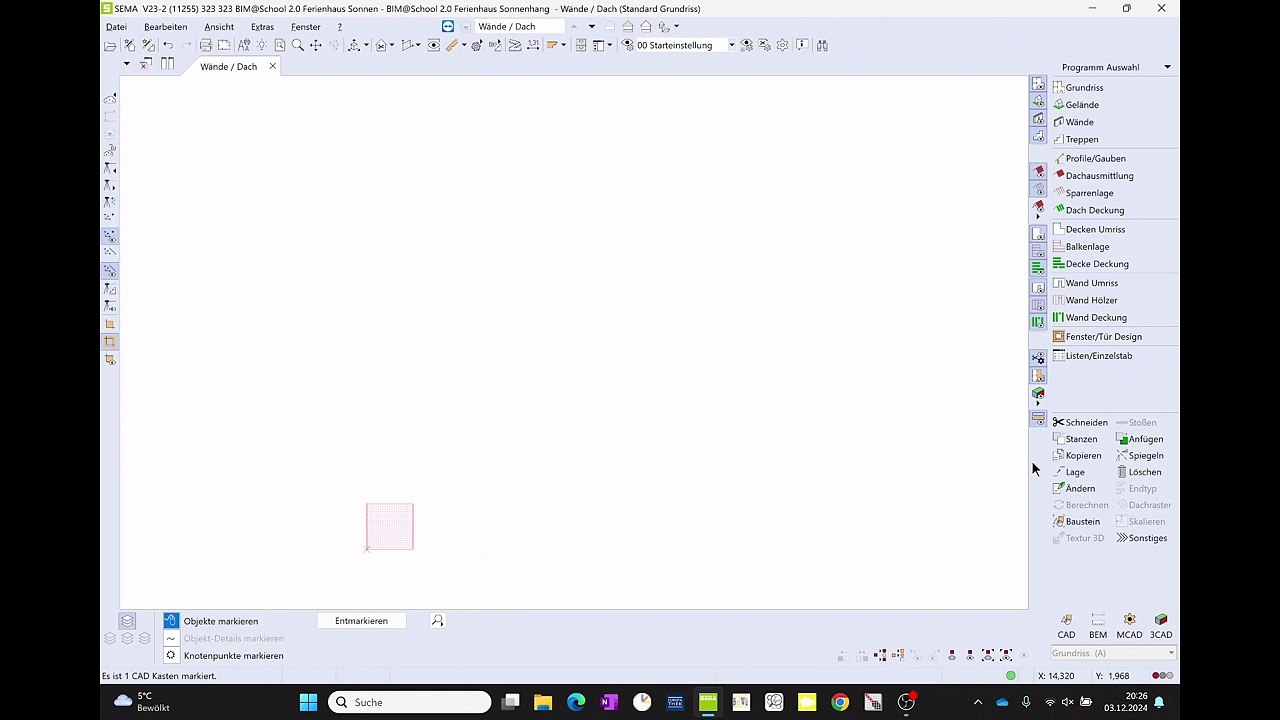
Task: Close the Wände / Dach tab
Action: (x=272, y=66)
